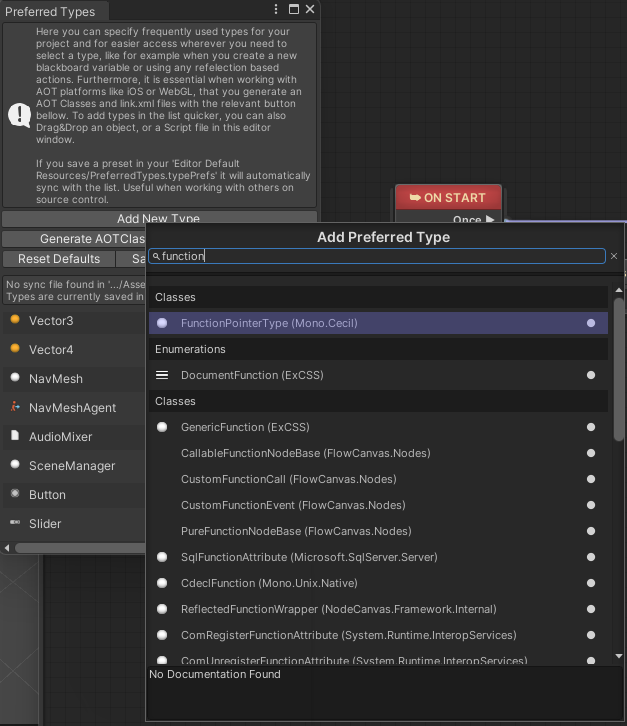
Task: Toggle favorite dot for GenericFunction
Action: (x=591, y=427)
